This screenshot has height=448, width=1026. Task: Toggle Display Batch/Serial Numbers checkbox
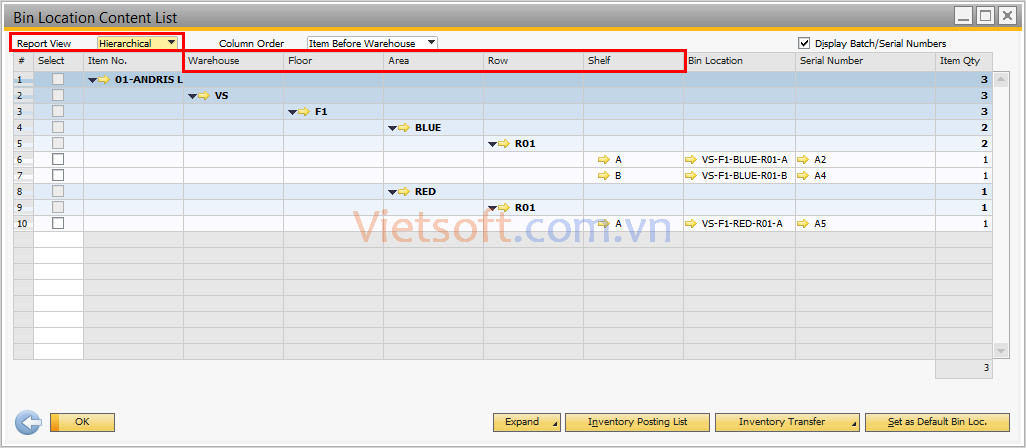(804, 43)
